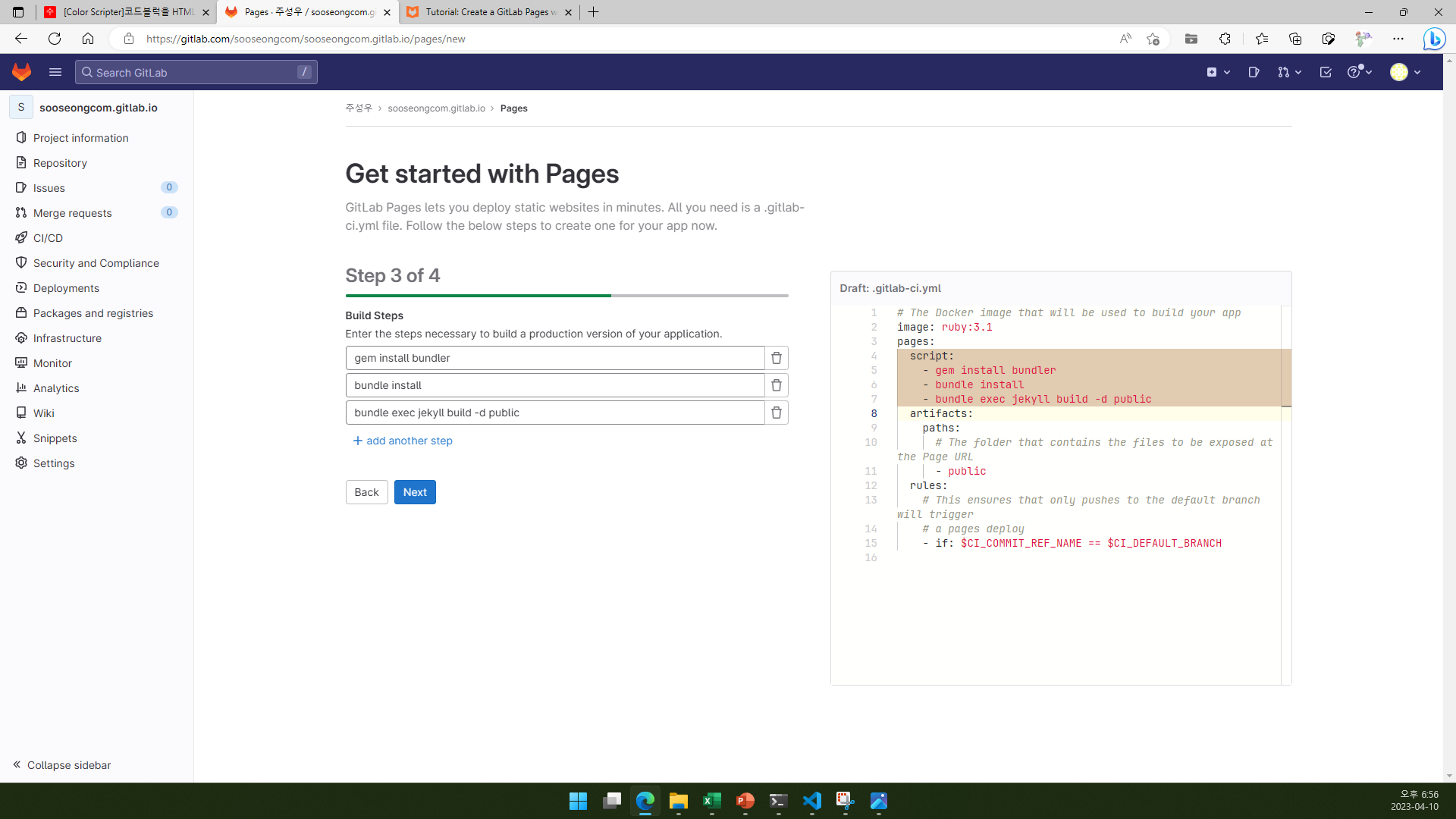Click add another step link
Image resolution: width=1456 pixels, height=819 pixels.
(403, 440)
